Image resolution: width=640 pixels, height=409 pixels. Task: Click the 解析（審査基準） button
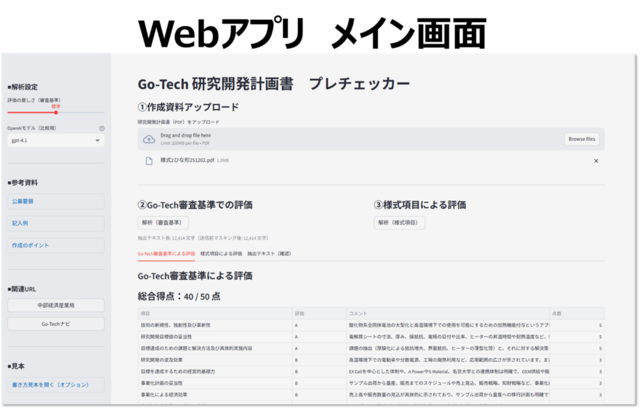pos(160,222)
